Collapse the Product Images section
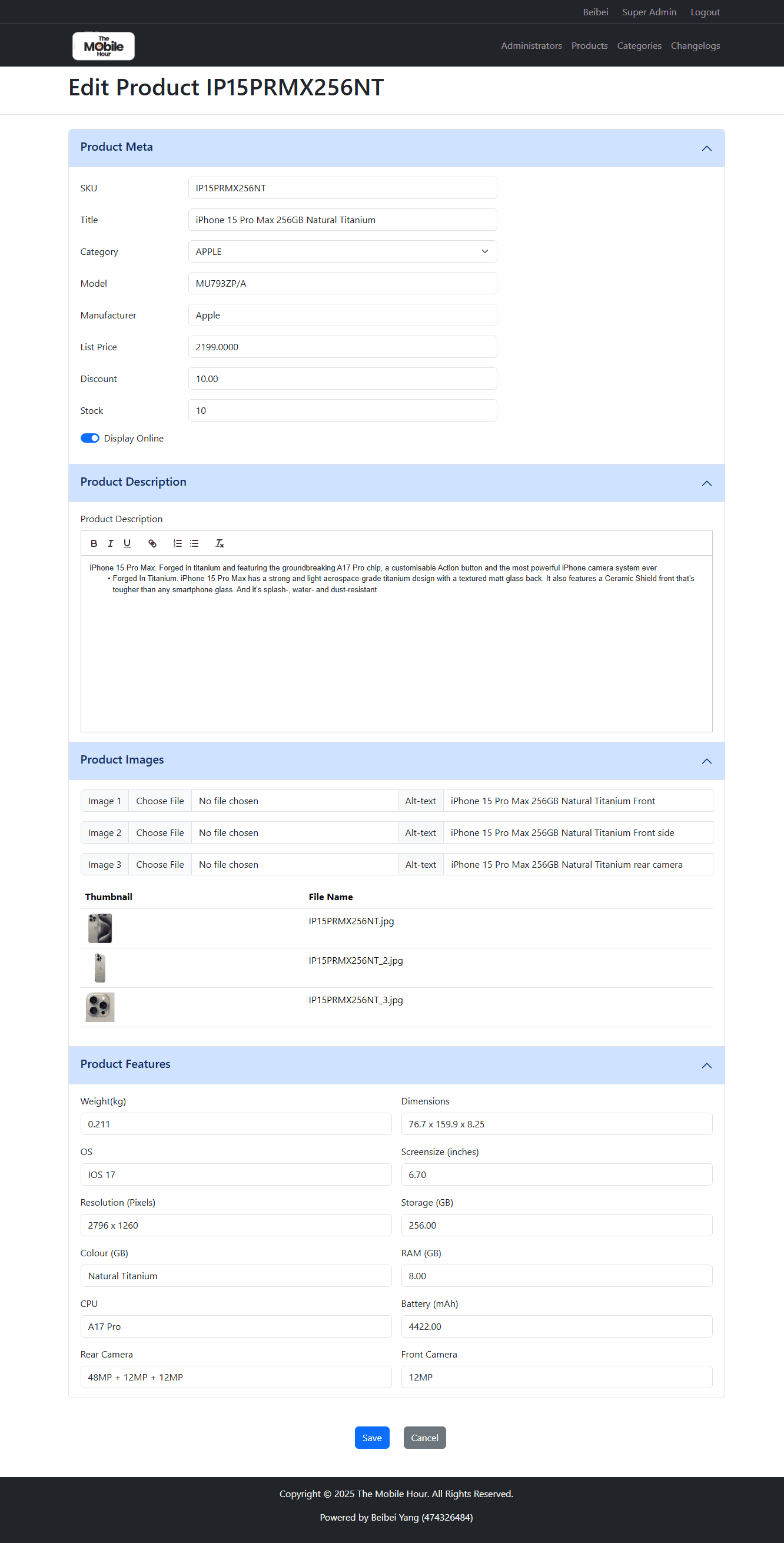The height and width of the screenshot is (1543, 784). [x=706, y=761]
